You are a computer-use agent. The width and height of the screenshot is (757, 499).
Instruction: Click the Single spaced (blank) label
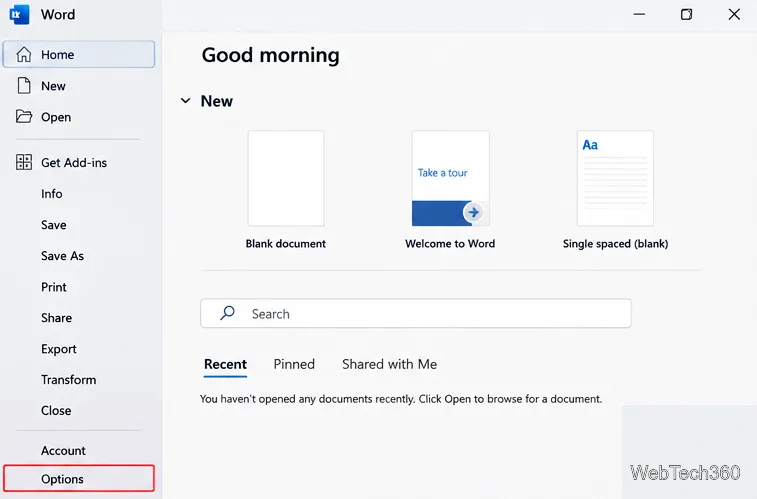coord(616,244)
